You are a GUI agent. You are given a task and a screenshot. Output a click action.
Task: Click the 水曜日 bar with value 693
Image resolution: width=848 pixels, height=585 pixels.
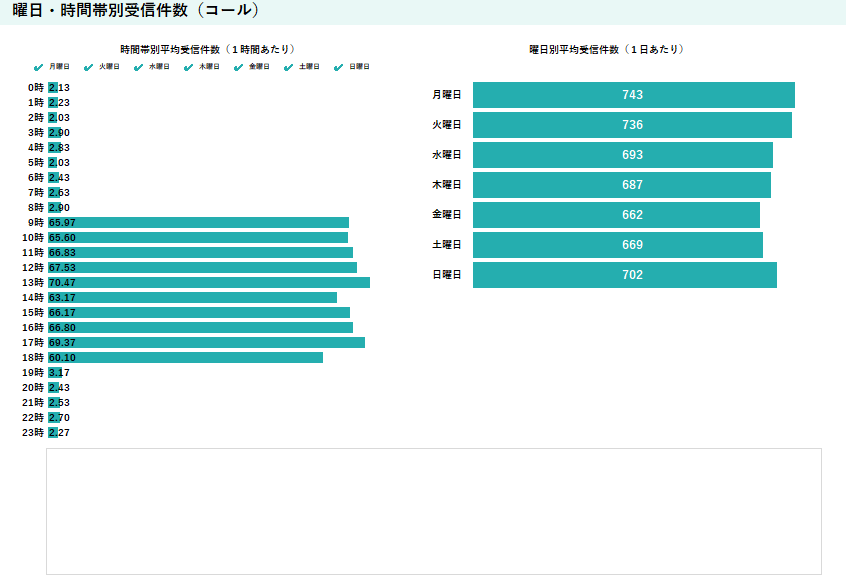point(622,155)
